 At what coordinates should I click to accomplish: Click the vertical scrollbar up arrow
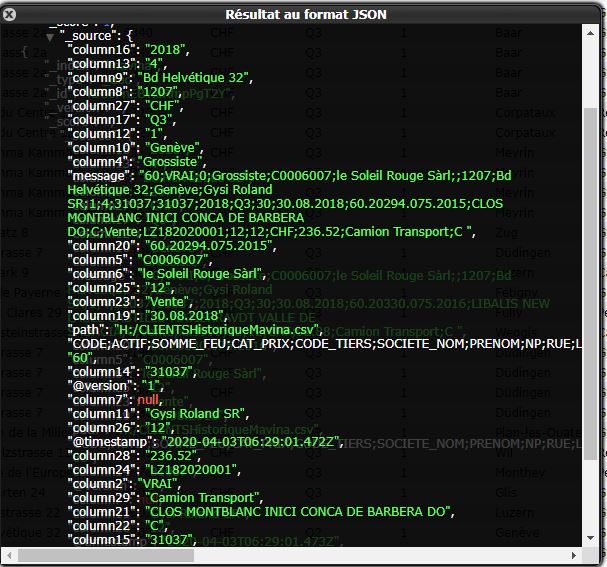590,33
